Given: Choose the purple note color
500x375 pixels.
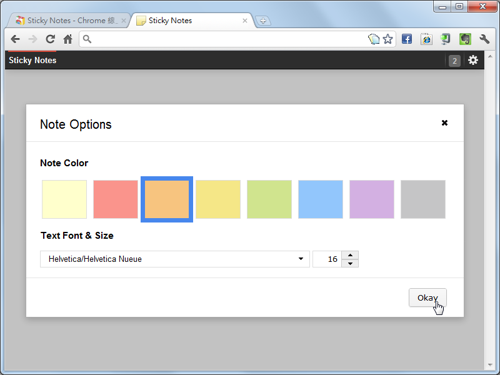Looking at the screenshot, I should [x=372, y=199].
